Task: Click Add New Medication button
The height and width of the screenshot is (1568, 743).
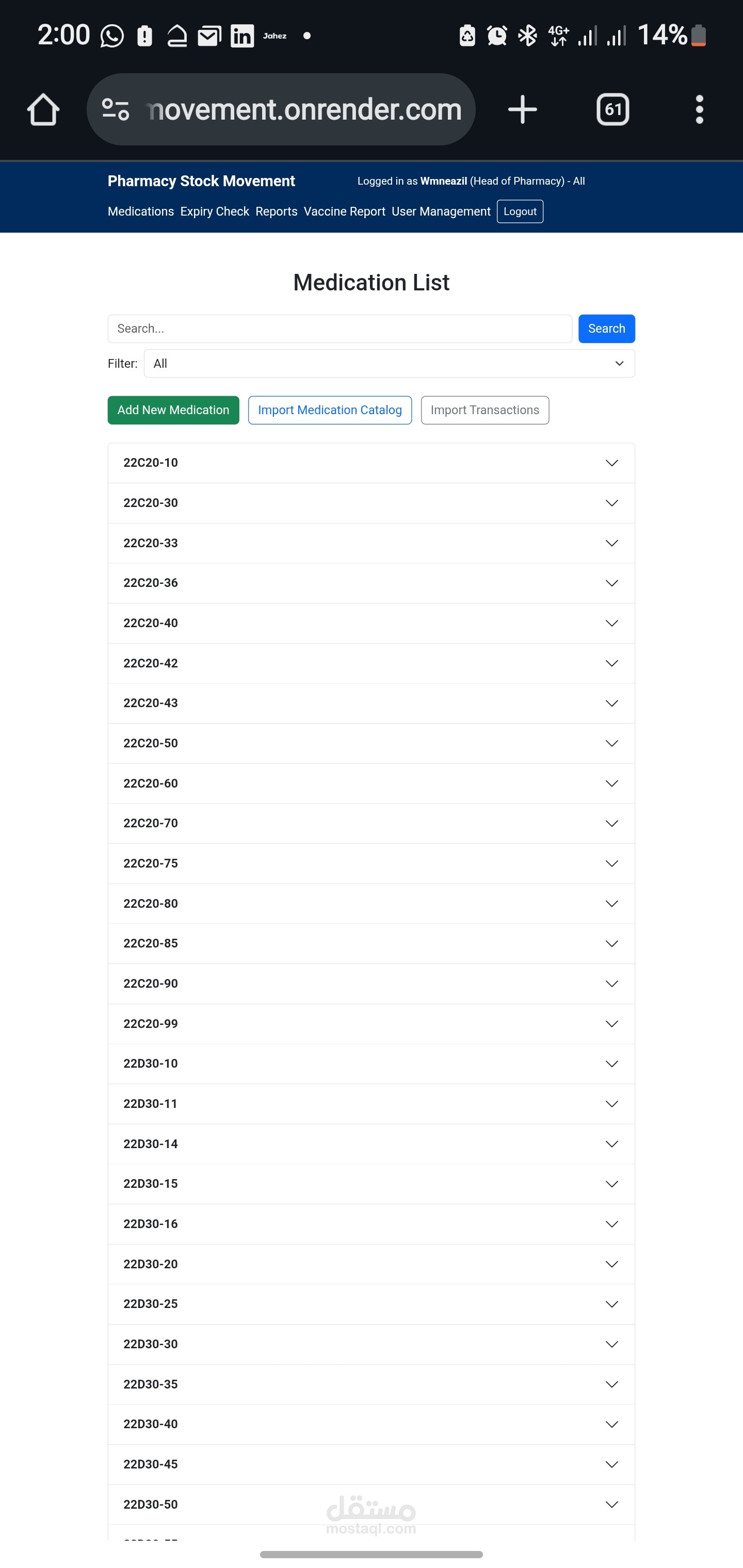Action: coord(173,410)
